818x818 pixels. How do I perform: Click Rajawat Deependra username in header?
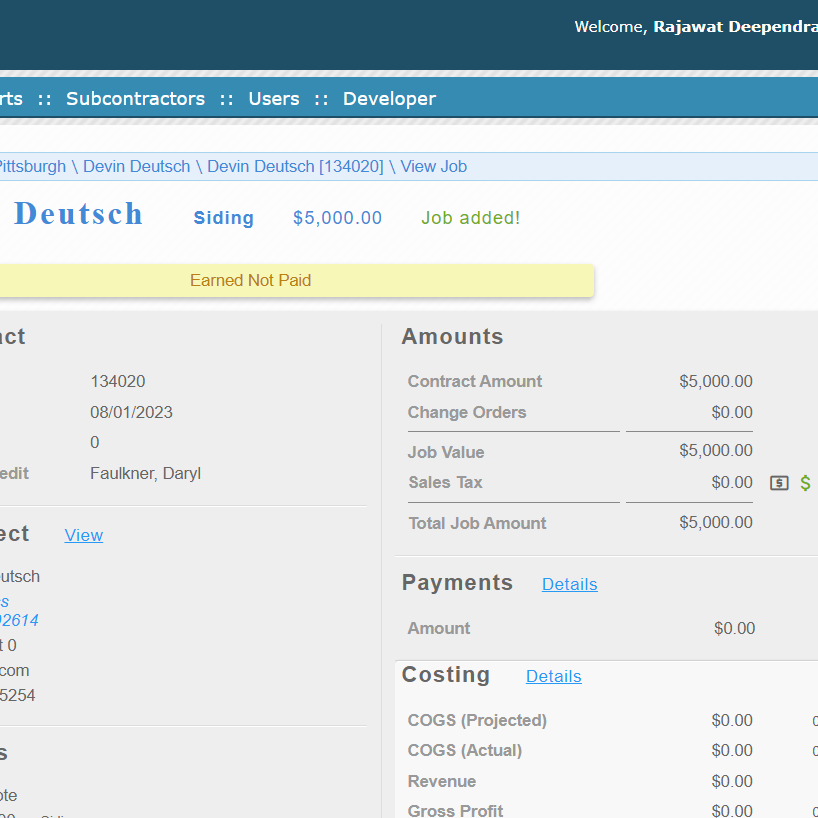point(734,27)
